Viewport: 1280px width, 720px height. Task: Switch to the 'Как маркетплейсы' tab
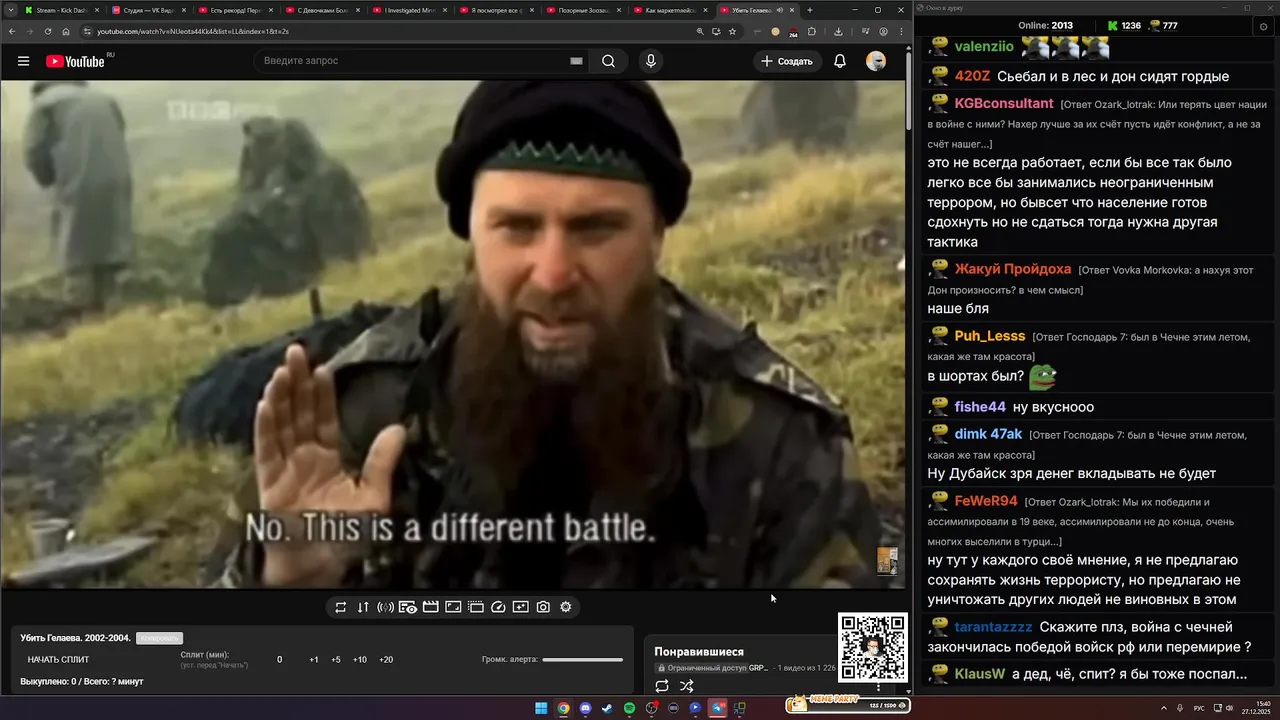tap(670, 10)
